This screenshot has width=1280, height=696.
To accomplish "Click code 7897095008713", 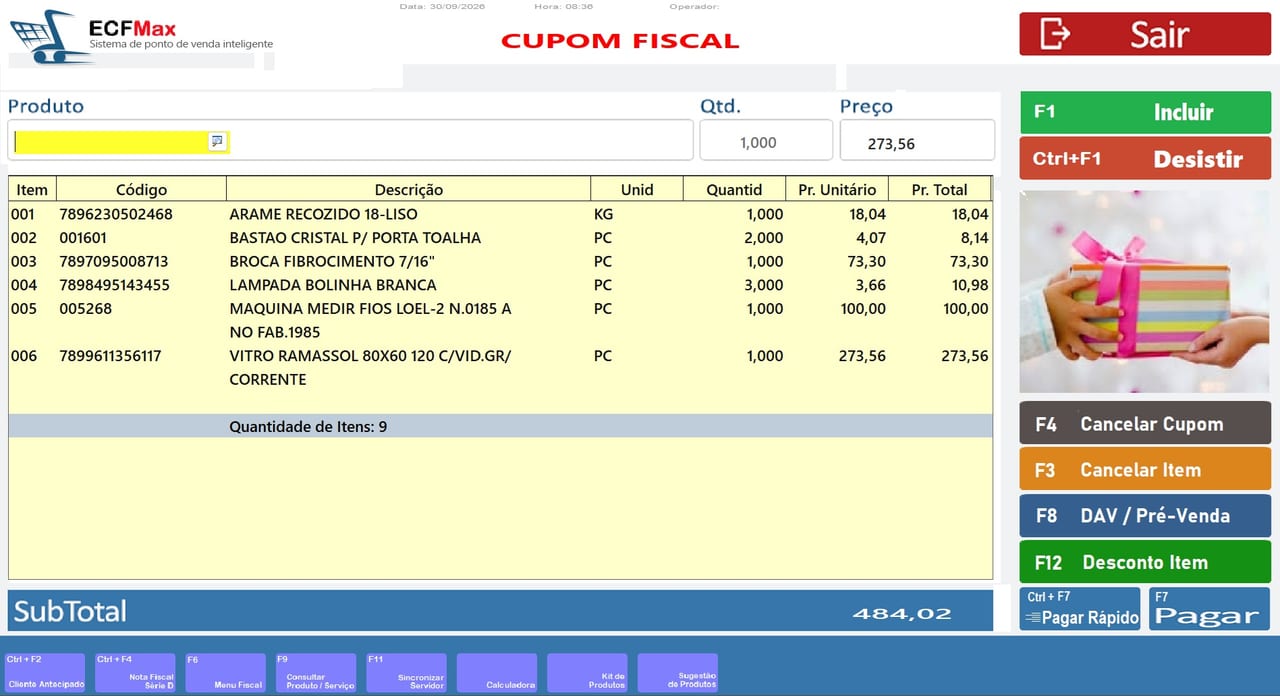I will [x=114, y=261].
